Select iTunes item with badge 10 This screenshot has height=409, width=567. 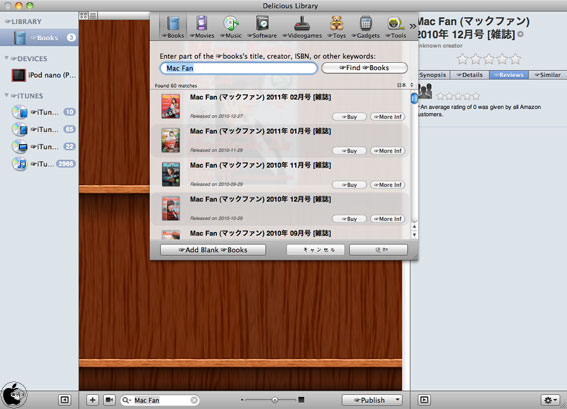click(43, 112)
